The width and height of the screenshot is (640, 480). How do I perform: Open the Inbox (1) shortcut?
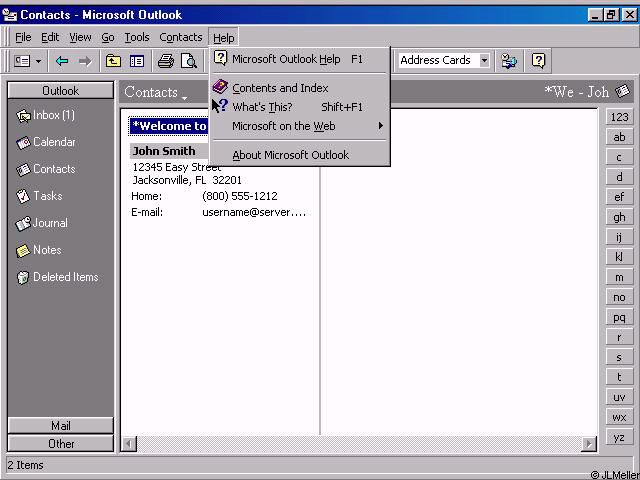(x=45, y=116)
